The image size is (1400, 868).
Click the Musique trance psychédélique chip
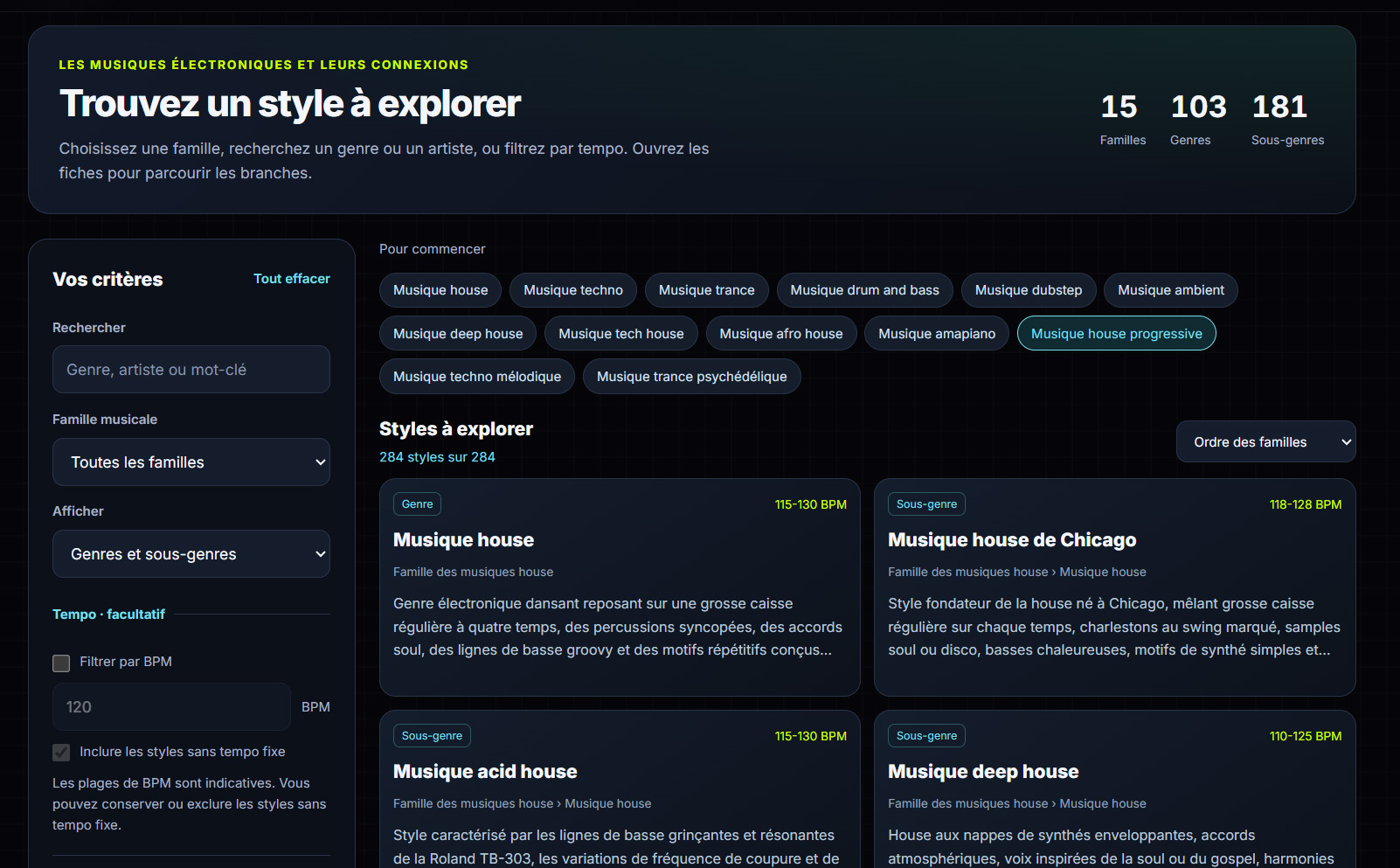(692, 377)
